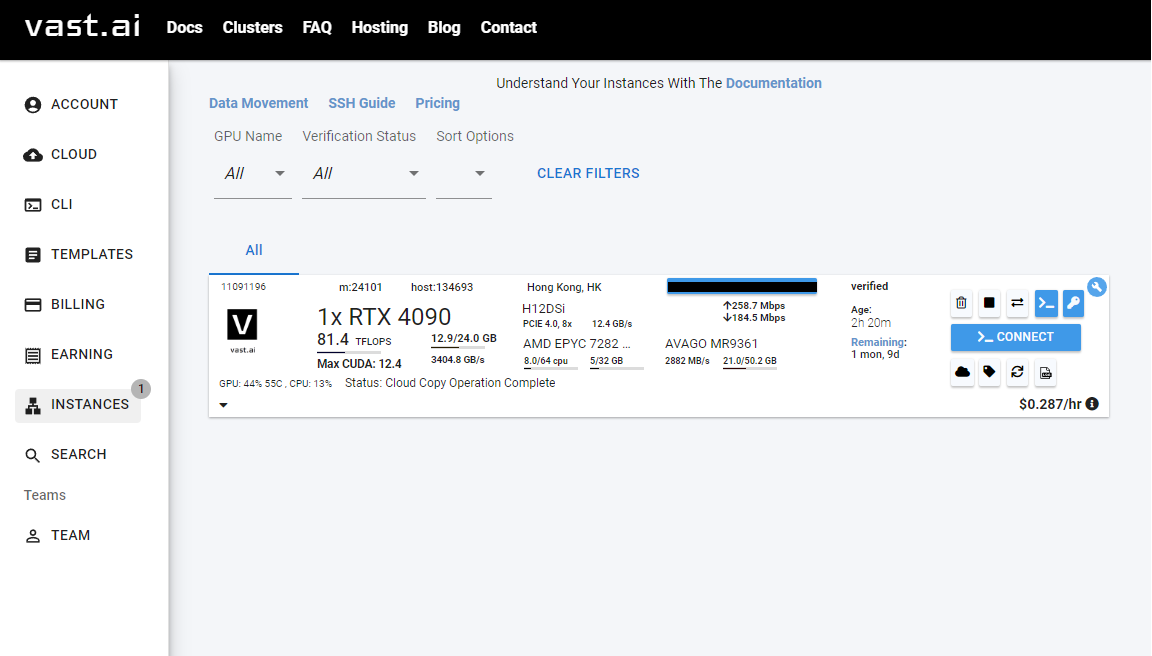Delete the instance with the trash icon
The image size is (1152, 656).
(x=961, y=303)
